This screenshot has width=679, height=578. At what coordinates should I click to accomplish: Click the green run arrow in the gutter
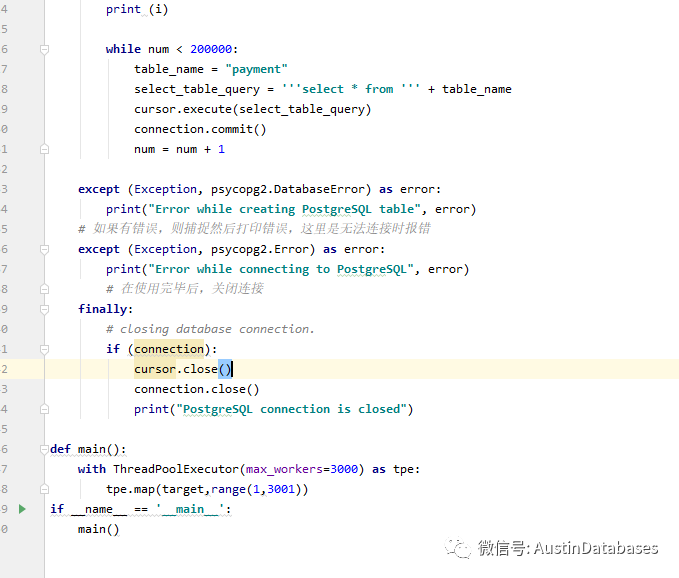22,509
